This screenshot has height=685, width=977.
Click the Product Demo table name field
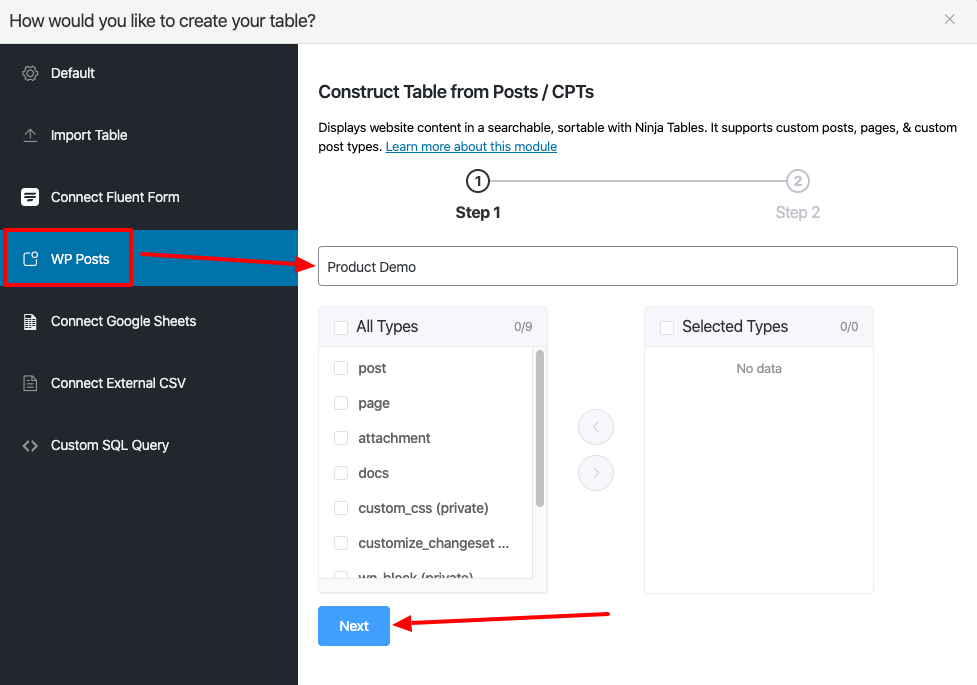click(637, 267)
